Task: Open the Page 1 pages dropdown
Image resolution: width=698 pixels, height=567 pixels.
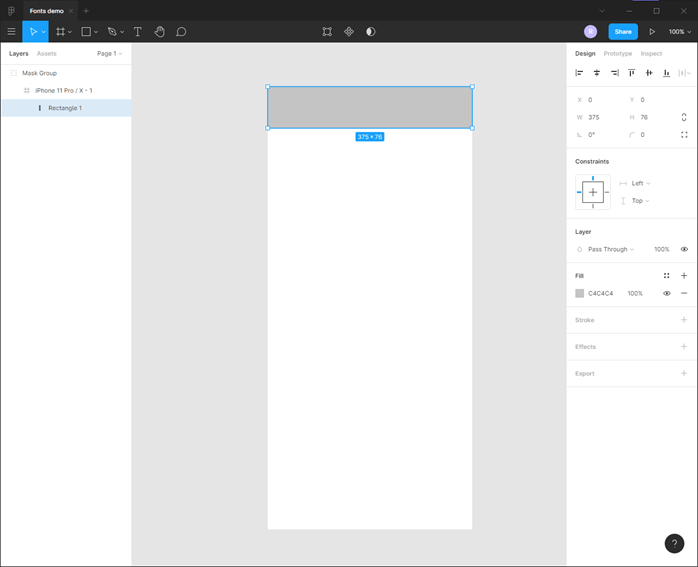Action: 110,53
